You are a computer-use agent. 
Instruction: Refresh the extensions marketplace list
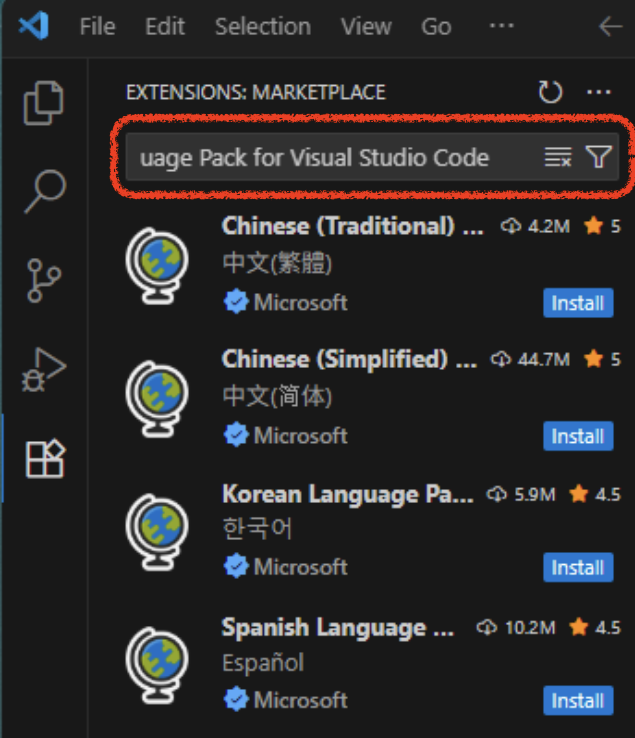pyautogui.click(x=550, y=93)
